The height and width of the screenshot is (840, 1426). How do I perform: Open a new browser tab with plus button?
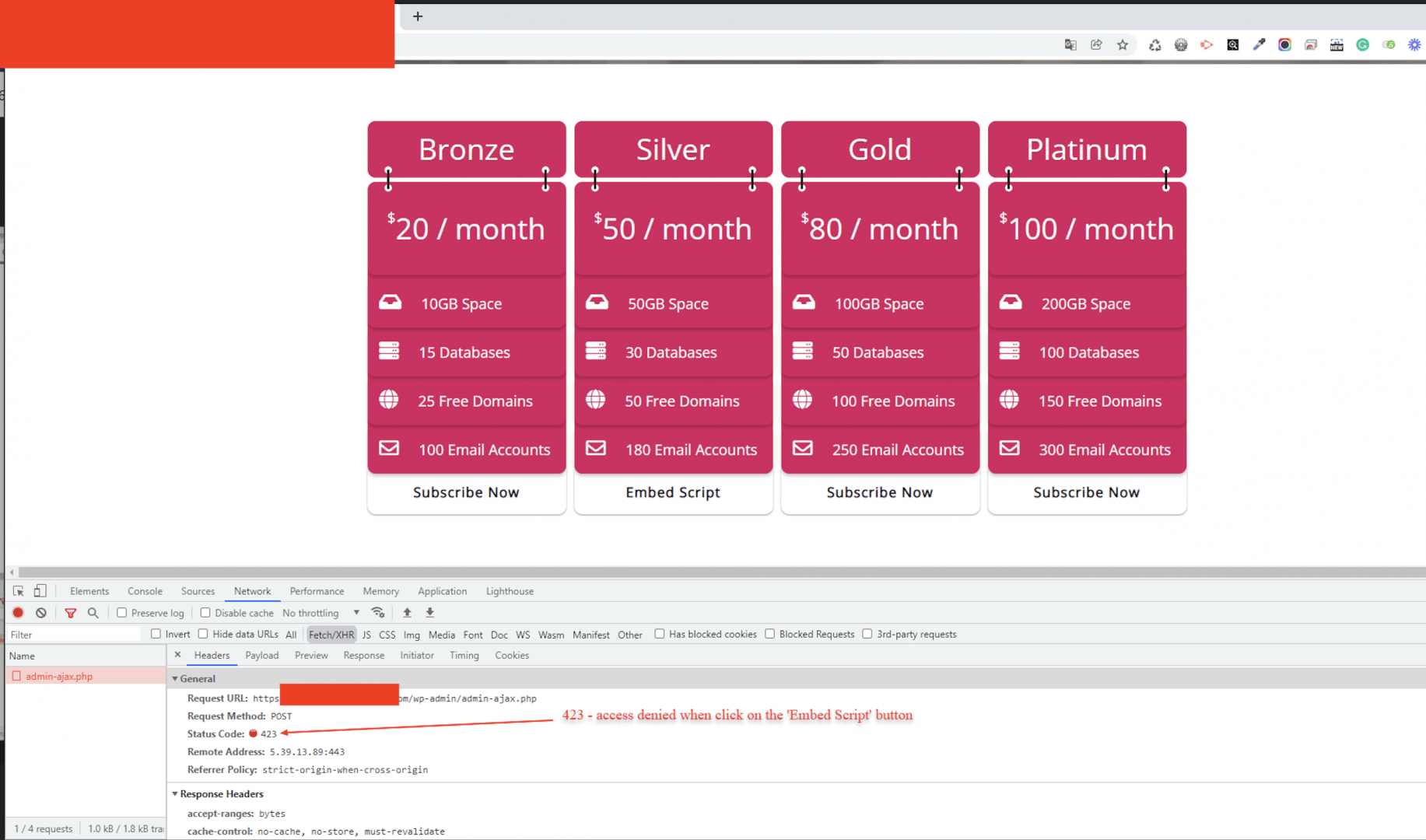point(418,16)
